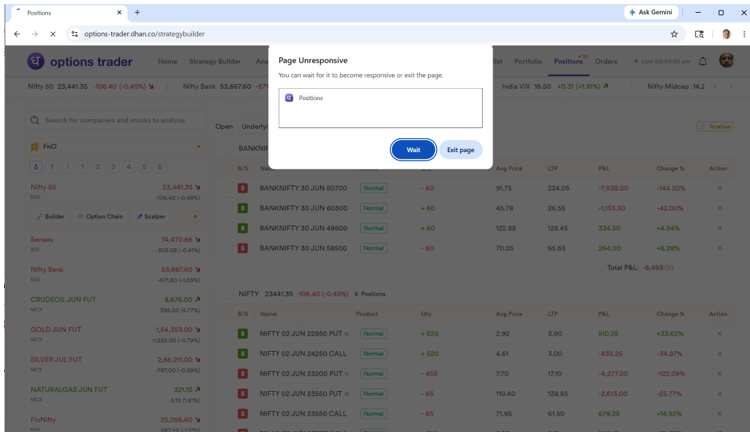Open the Home menu item

[167, 61]
